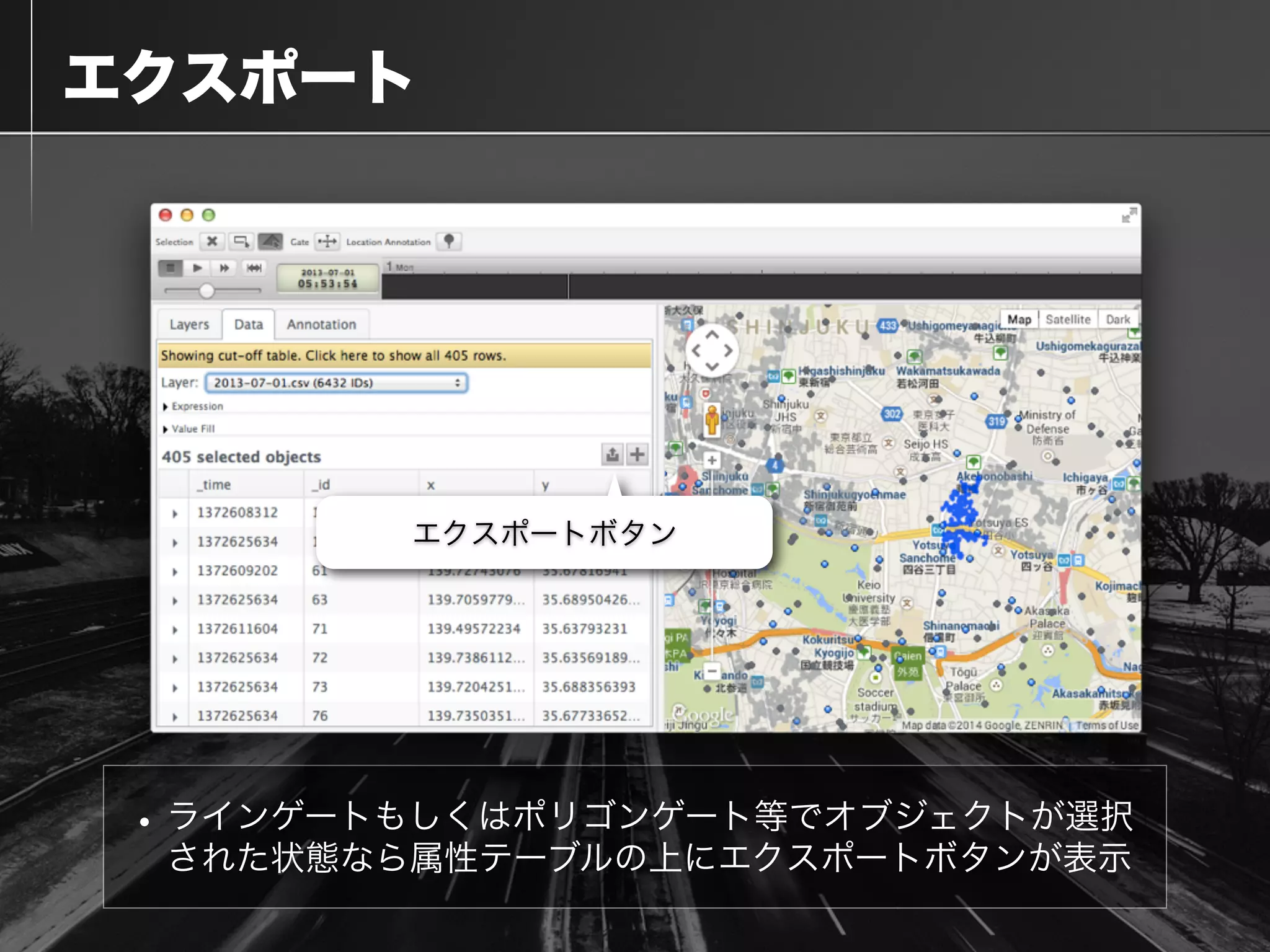This screenshot has height=952, width=1270.
Task: Select the rectangle selection tool
Action: click(241, 241)
